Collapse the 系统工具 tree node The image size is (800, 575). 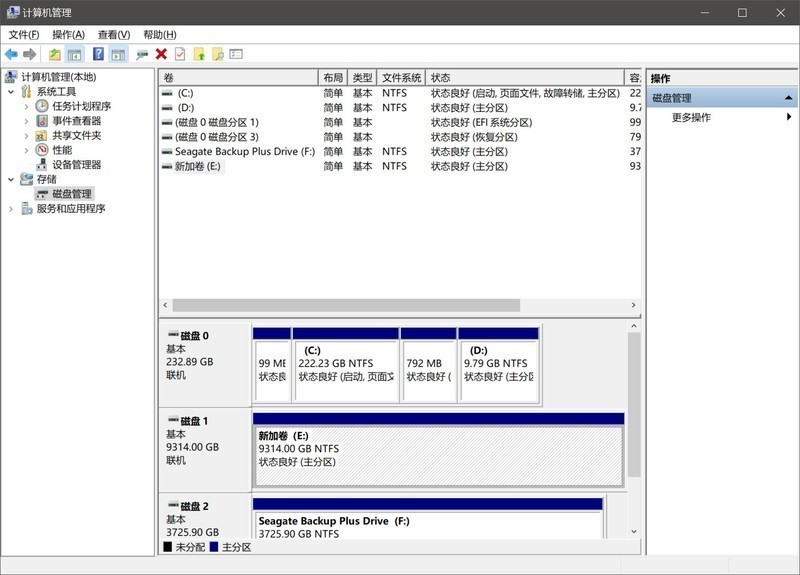click(x=11, y=92)
